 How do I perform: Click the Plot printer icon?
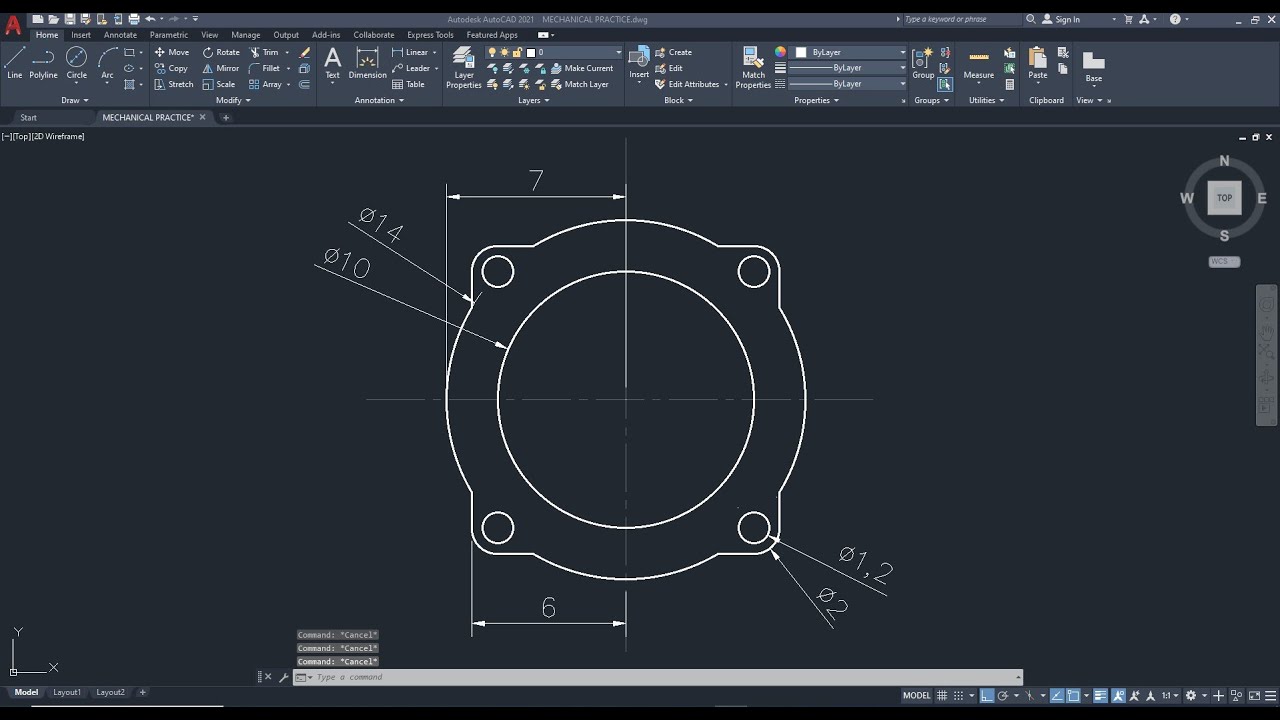(x=134, y=19)
